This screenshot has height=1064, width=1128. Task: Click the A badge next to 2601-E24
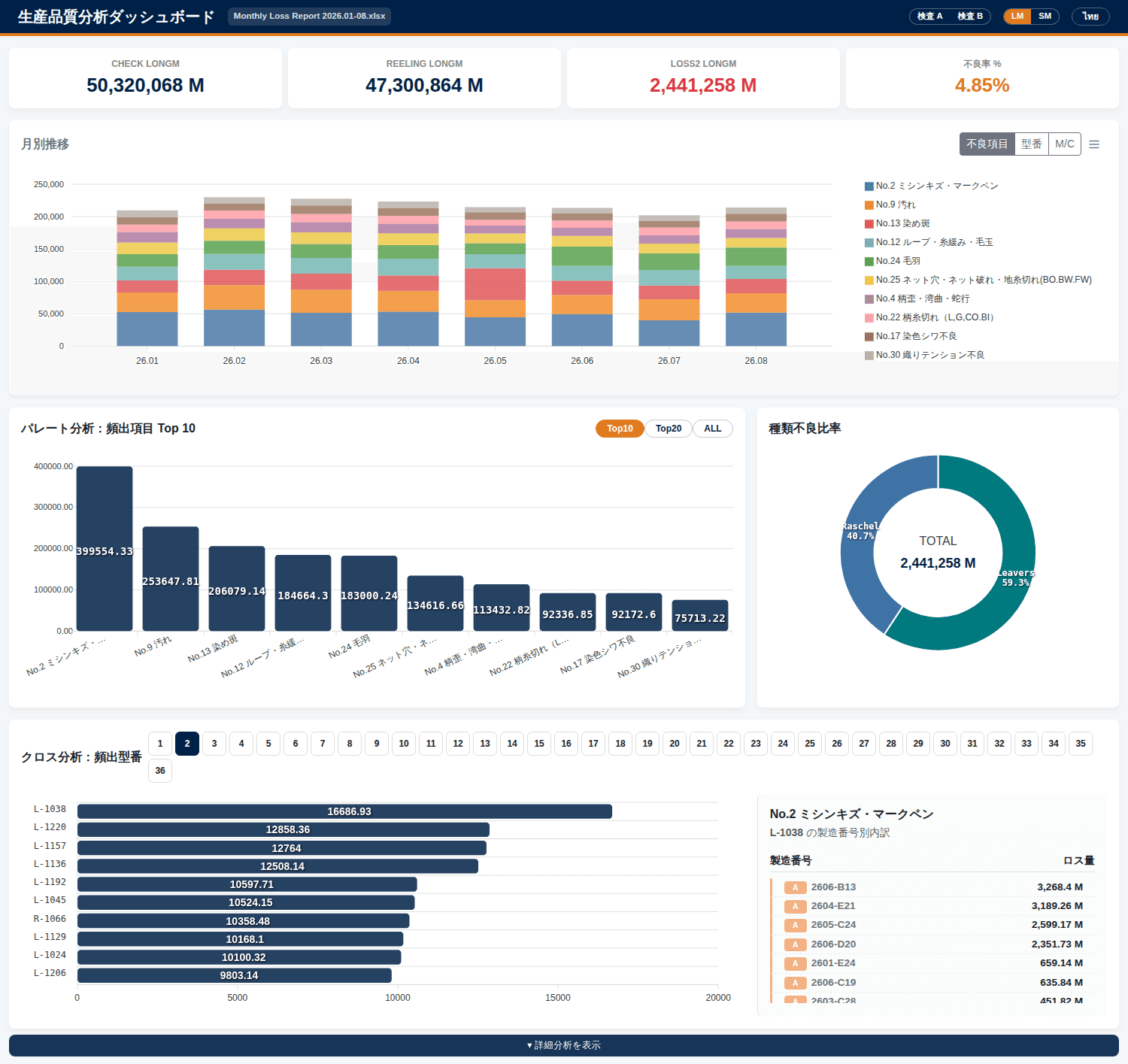click(795, 963)
